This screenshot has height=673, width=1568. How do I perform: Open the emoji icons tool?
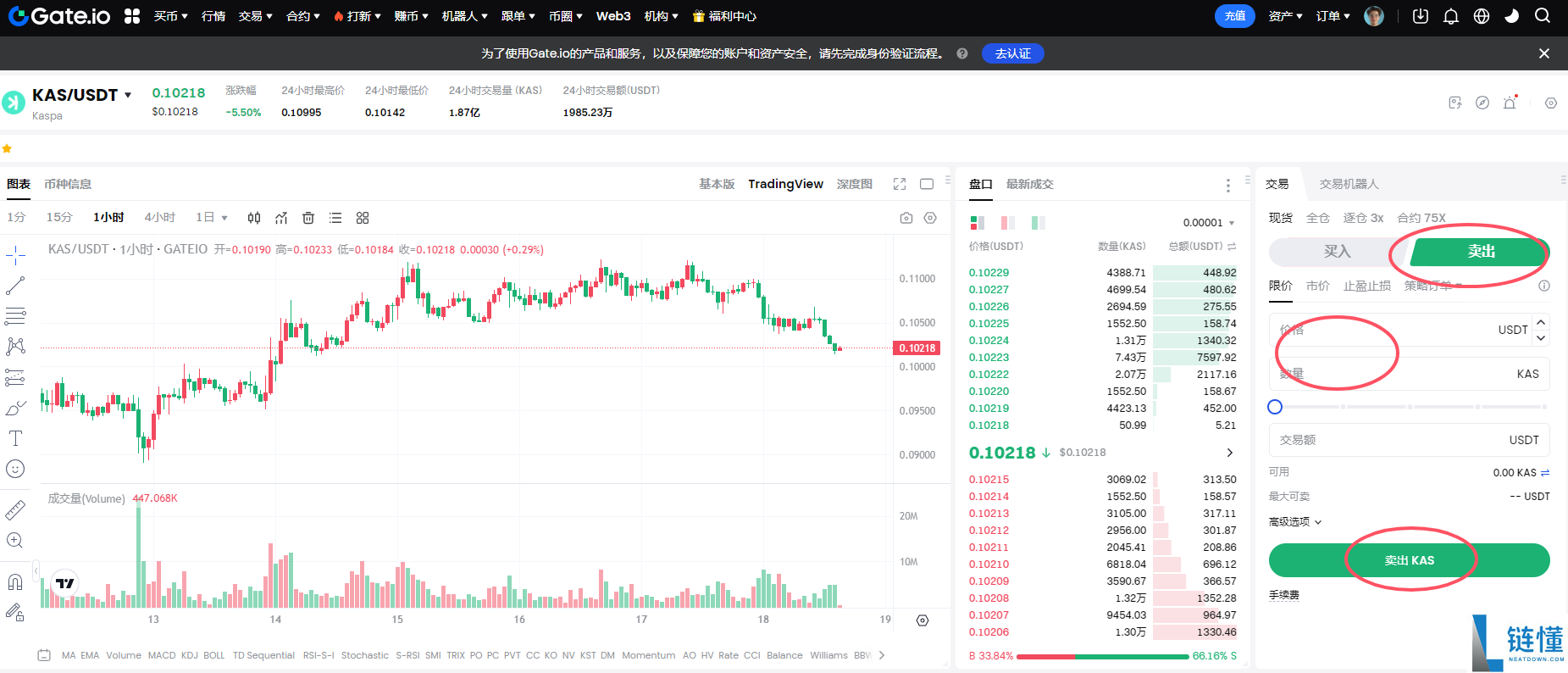tap(15, 469)
